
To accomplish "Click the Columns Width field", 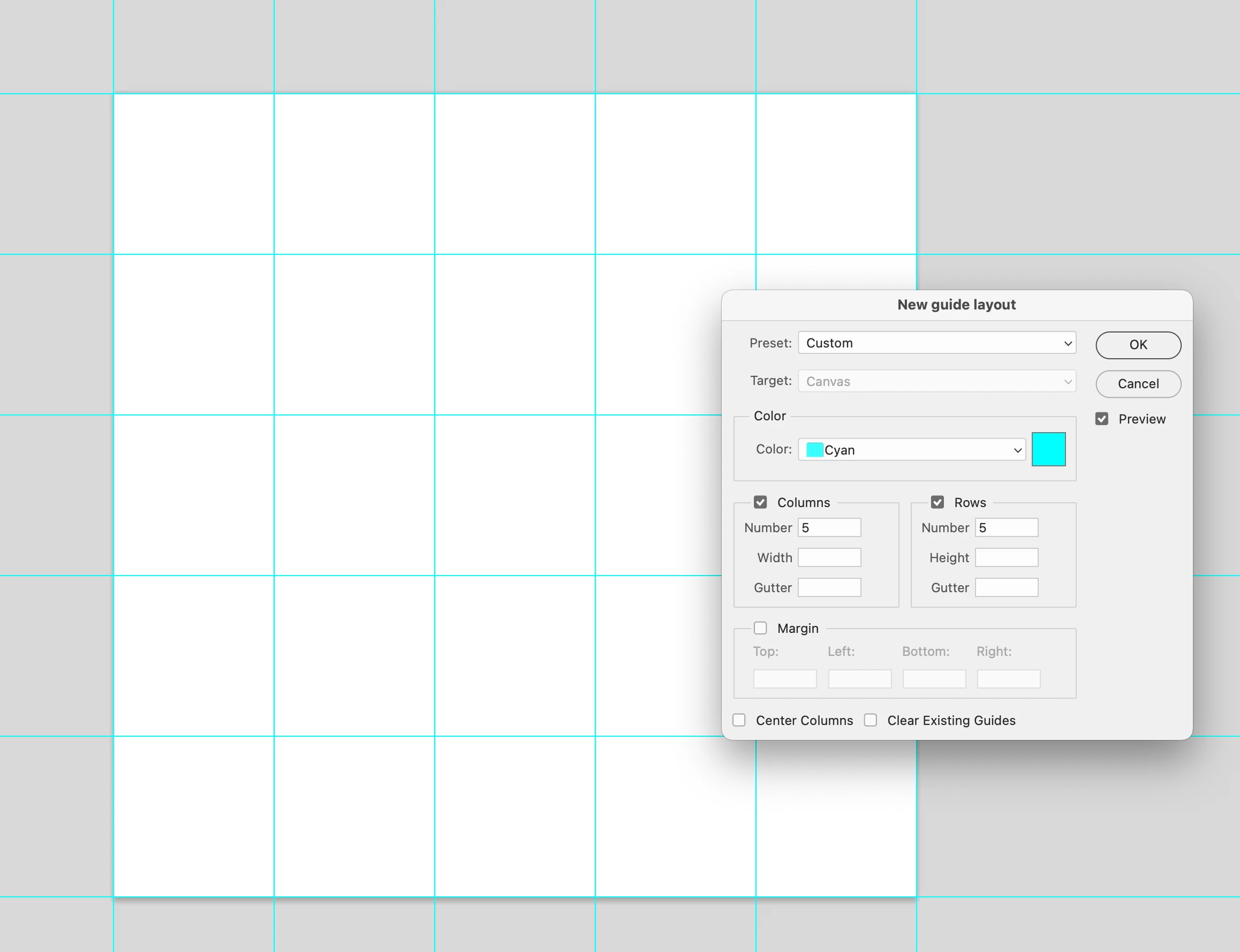I will pos(829,557).
